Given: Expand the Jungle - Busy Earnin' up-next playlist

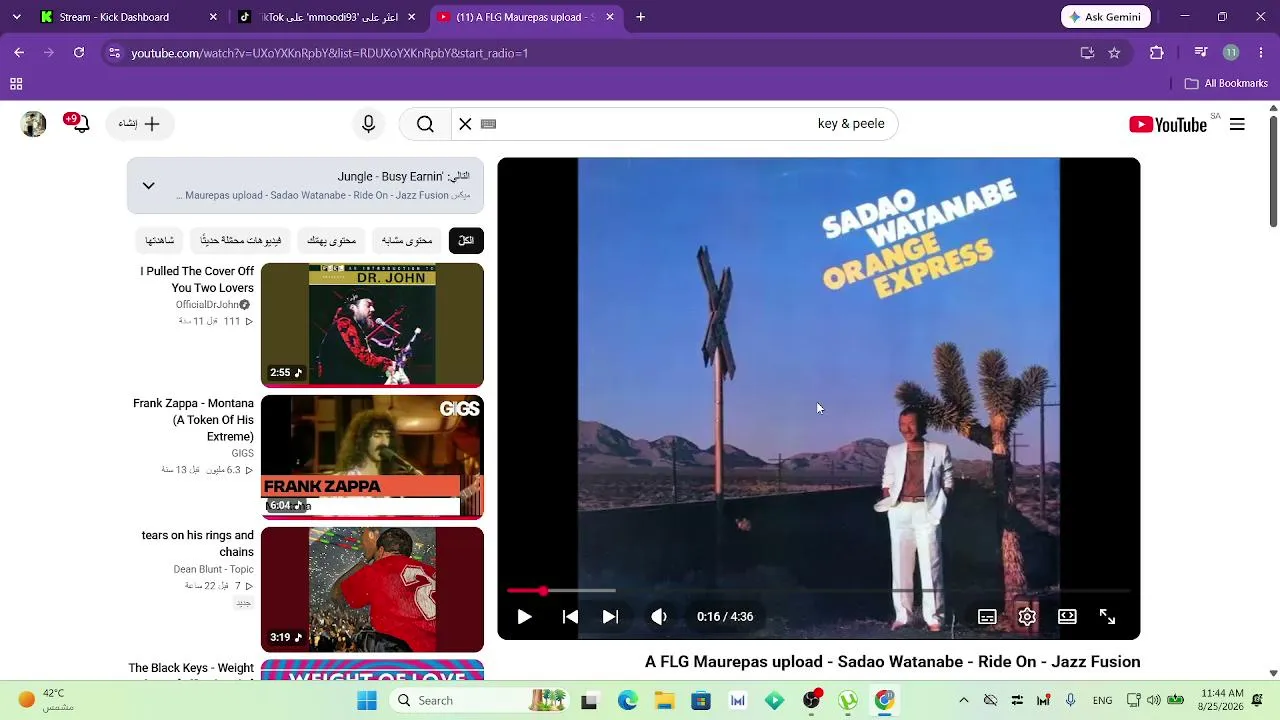Looking at the screenshot, I should pyautogui.click(x=148, y=185).
